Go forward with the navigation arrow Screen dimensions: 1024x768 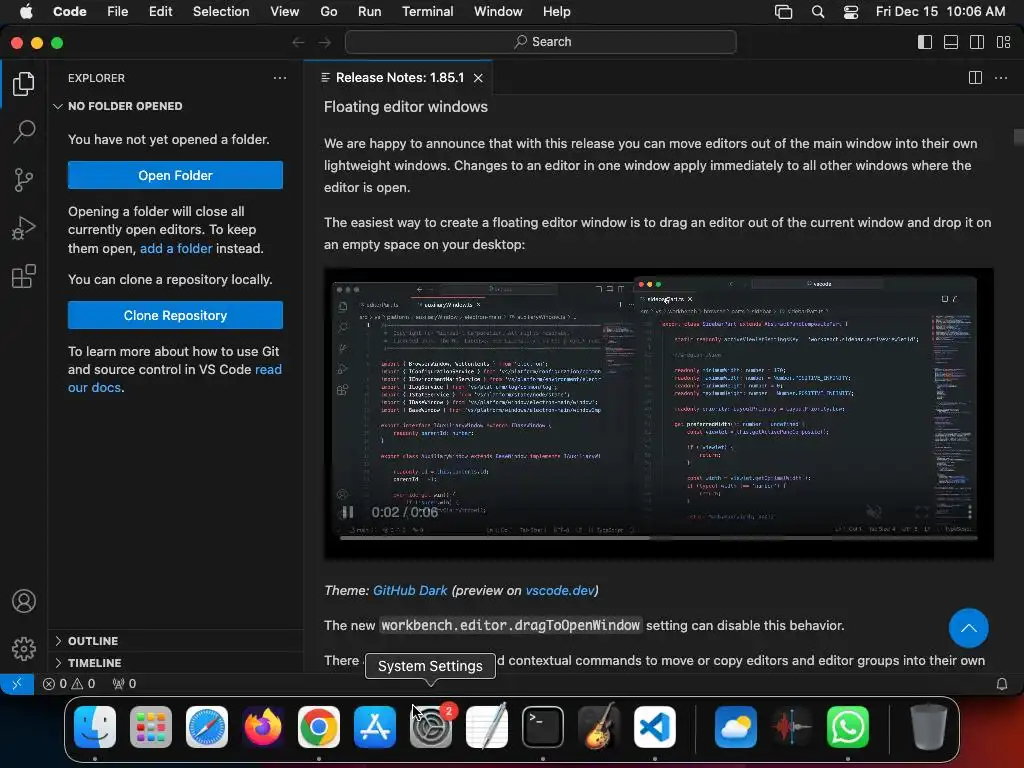pos(325,42)
